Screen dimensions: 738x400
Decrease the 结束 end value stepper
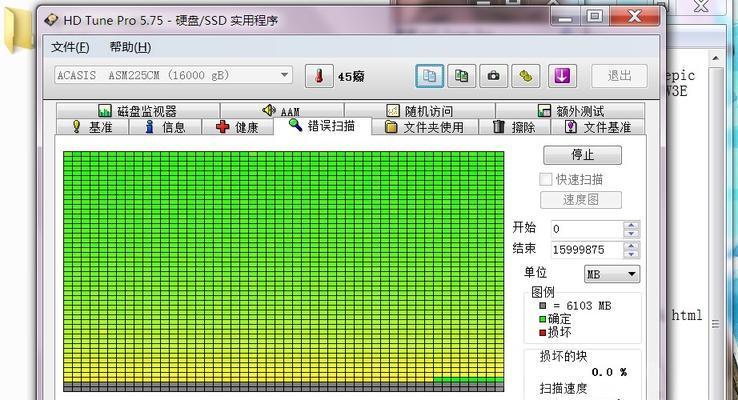tap(631, 254)
